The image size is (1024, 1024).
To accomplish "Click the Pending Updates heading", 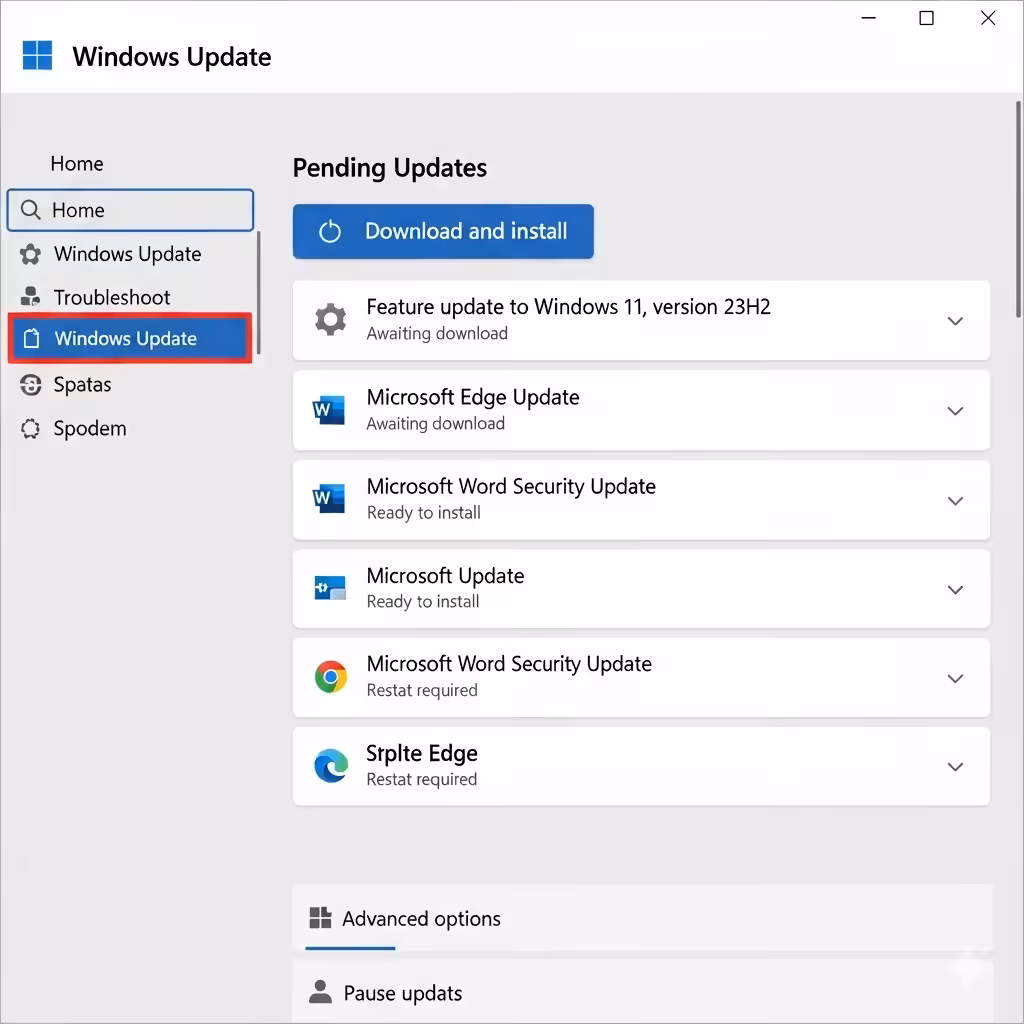I will [389, 168].
